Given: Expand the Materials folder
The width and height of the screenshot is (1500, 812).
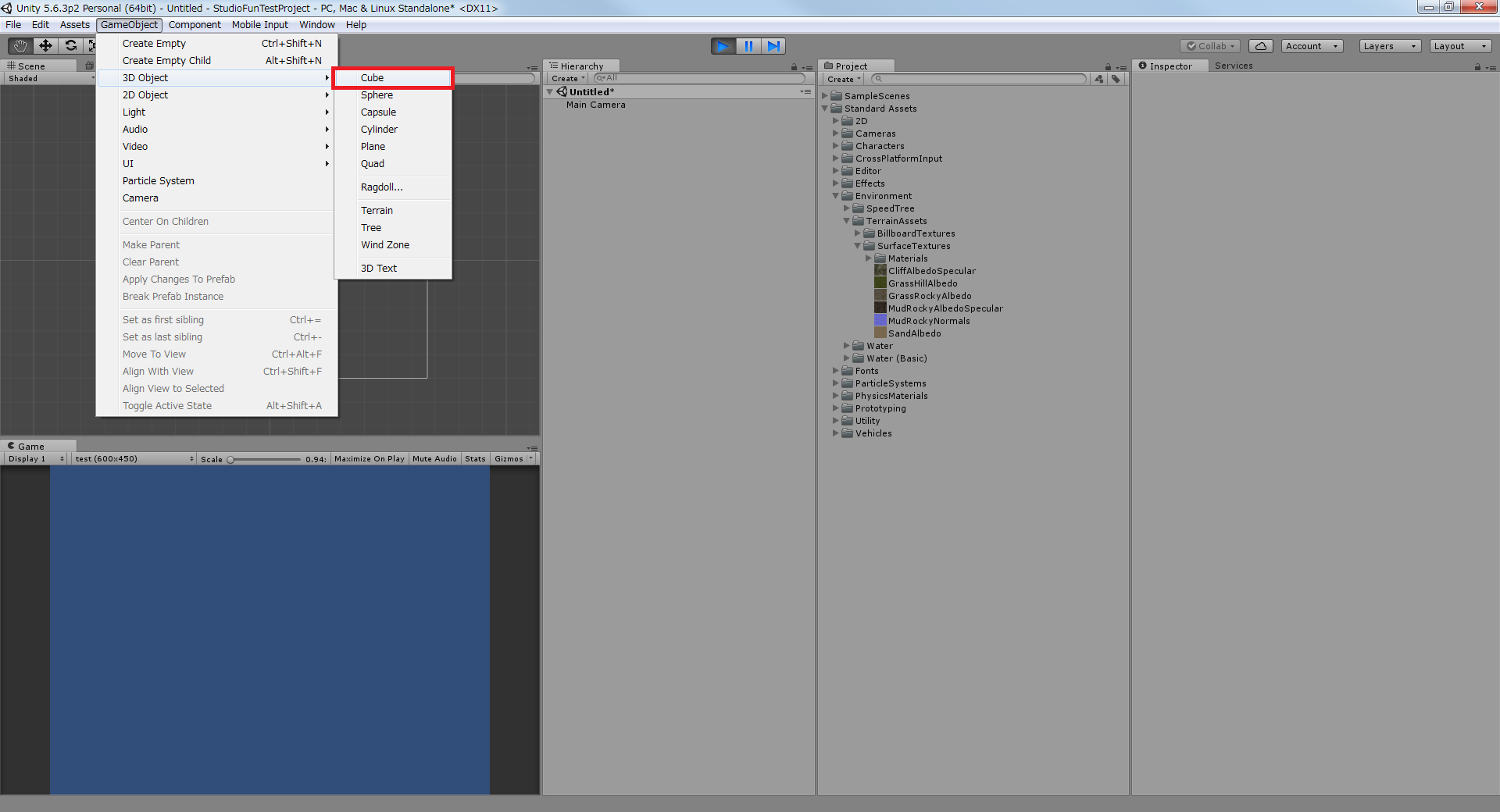Looking at the screenshot, I should 869,258.
